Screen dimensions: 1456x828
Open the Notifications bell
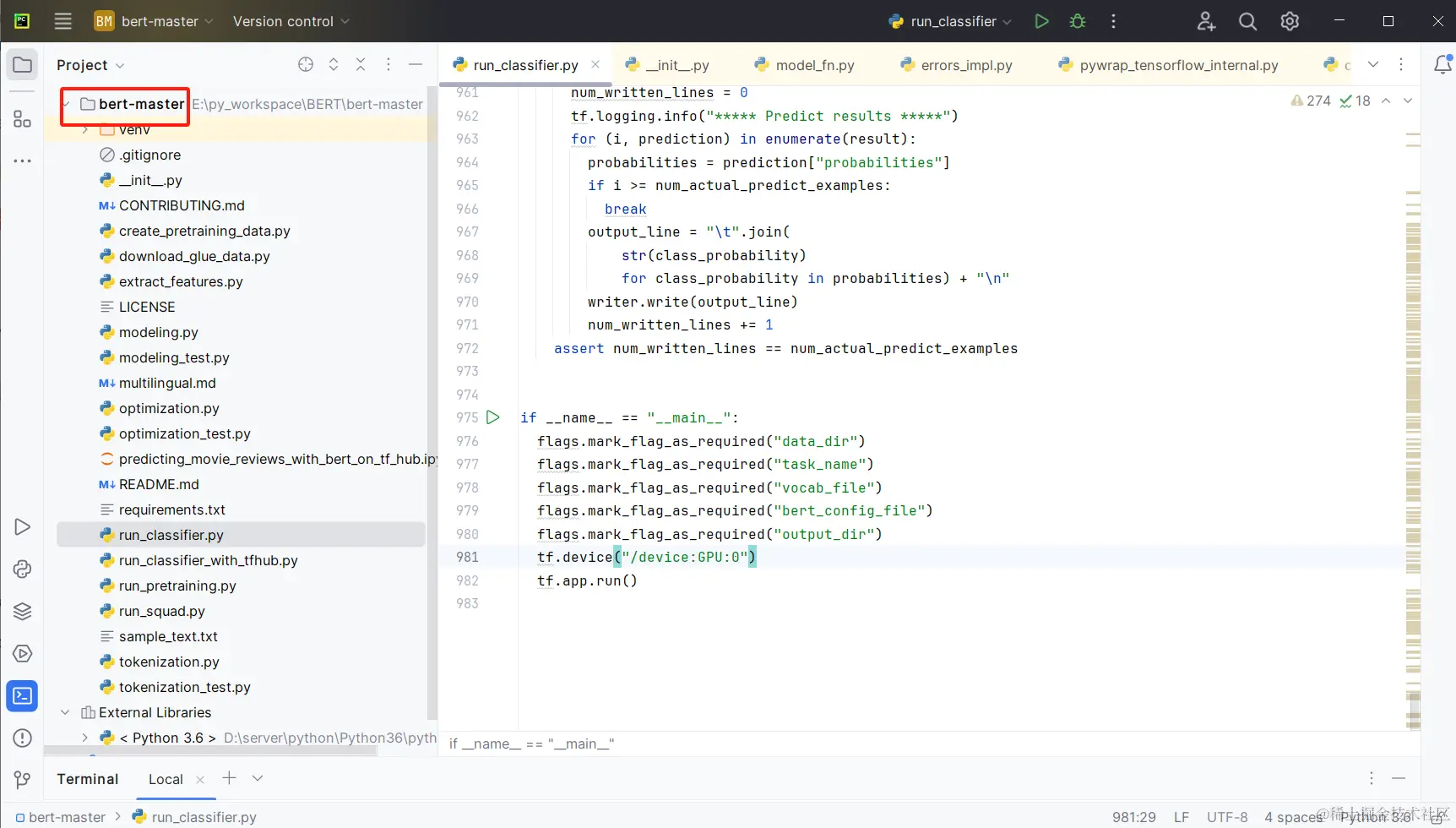tap(1442, 64)
